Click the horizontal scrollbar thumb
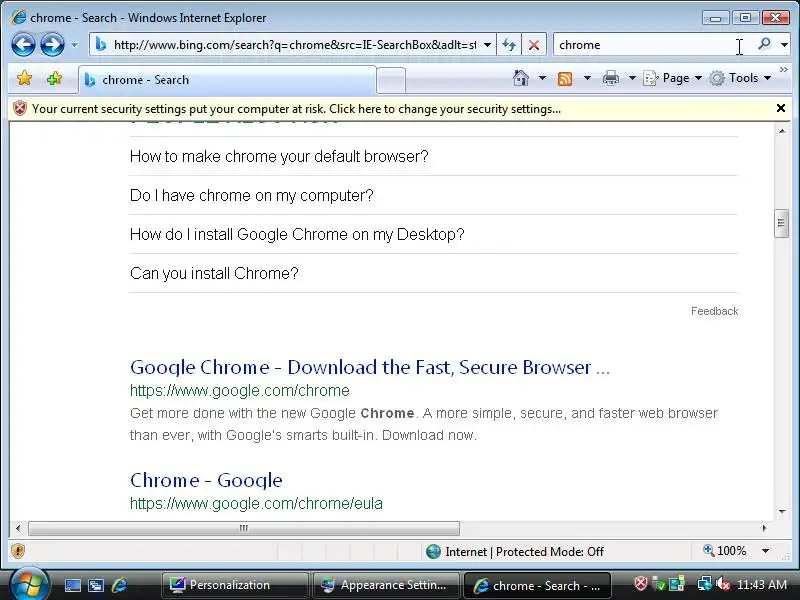800x600 pixels. click(244, 528)
